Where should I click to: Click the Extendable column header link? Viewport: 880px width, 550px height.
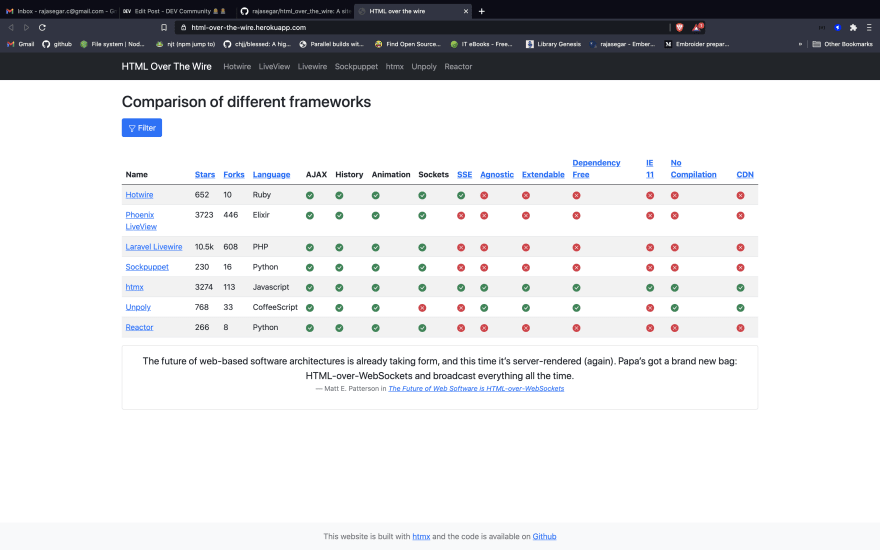coord(543,175)
